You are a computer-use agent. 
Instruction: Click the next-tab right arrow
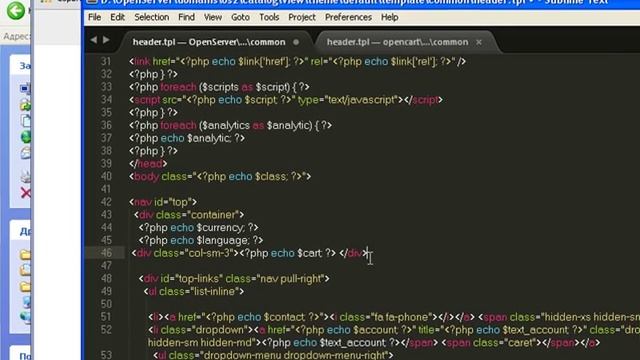point(106,40)
